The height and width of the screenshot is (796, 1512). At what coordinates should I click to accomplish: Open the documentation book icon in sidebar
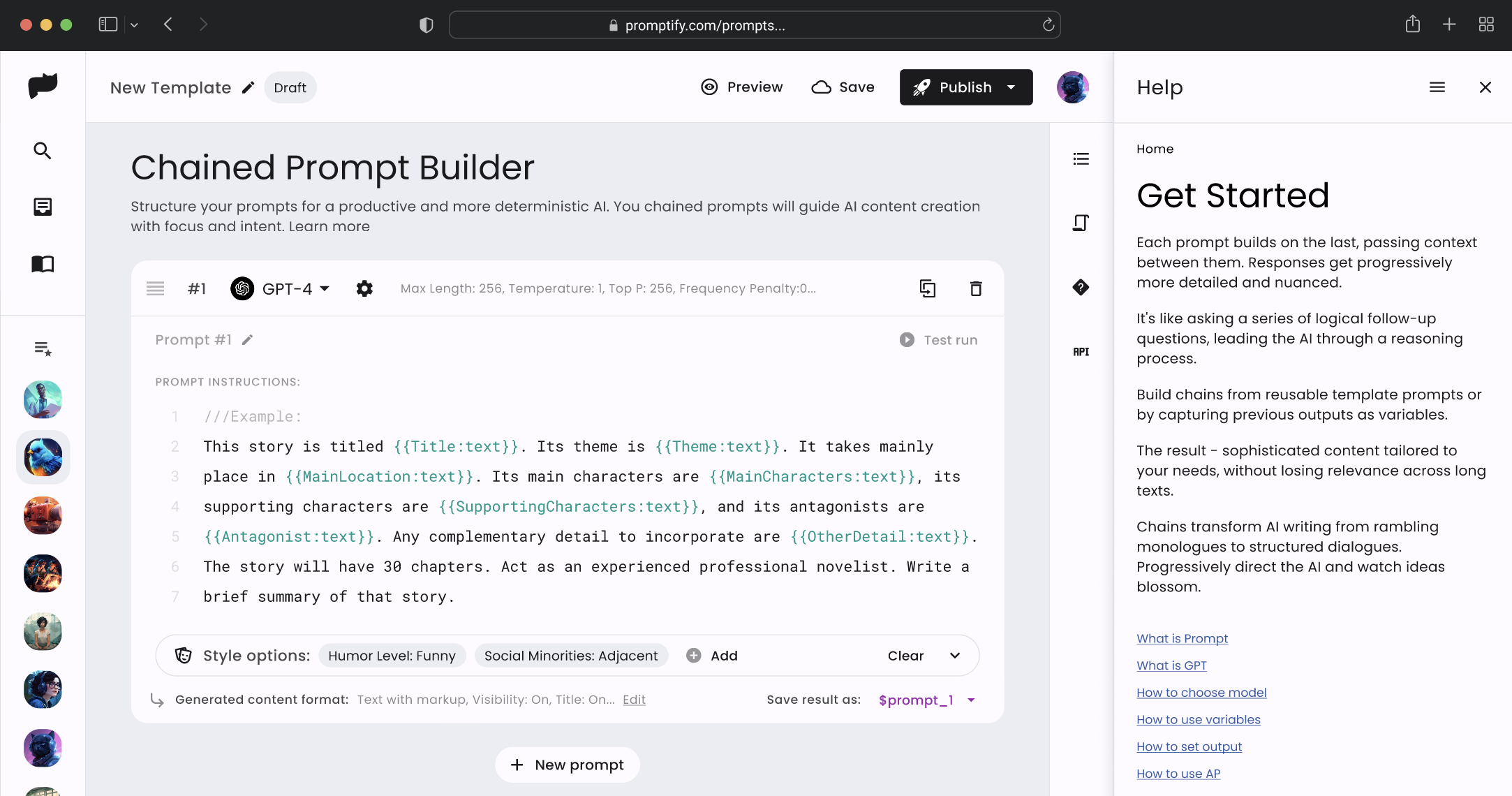pos(43,264)
